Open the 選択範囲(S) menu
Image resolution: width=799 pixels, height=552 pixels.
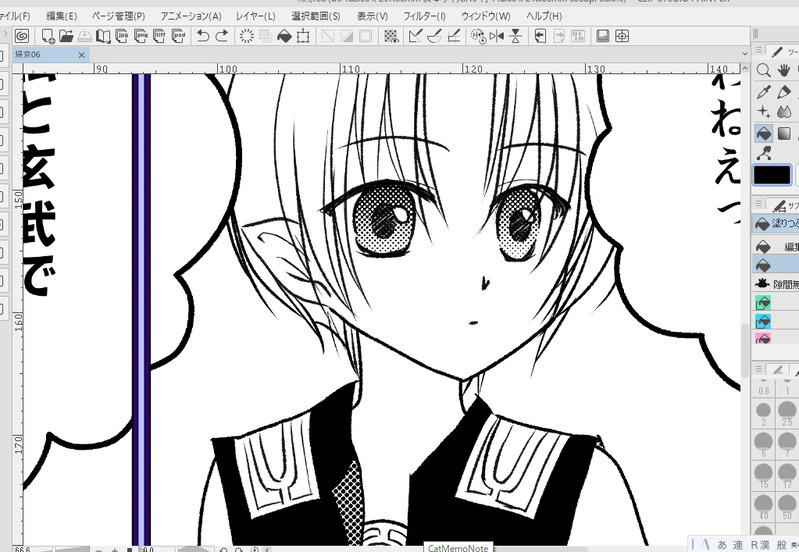316,16
